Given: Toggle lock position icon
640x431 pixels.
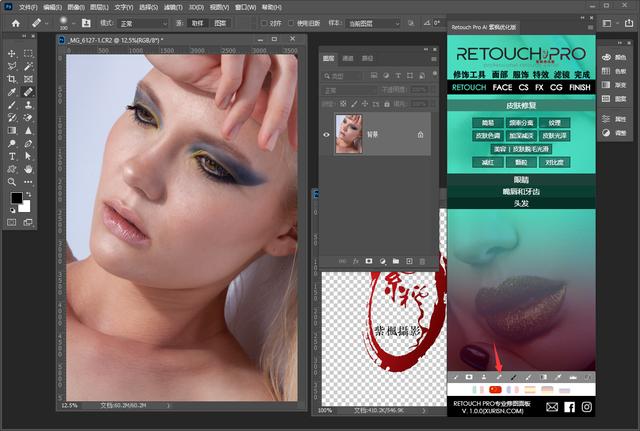Looking at the screenshot, I should click(365, 104).
